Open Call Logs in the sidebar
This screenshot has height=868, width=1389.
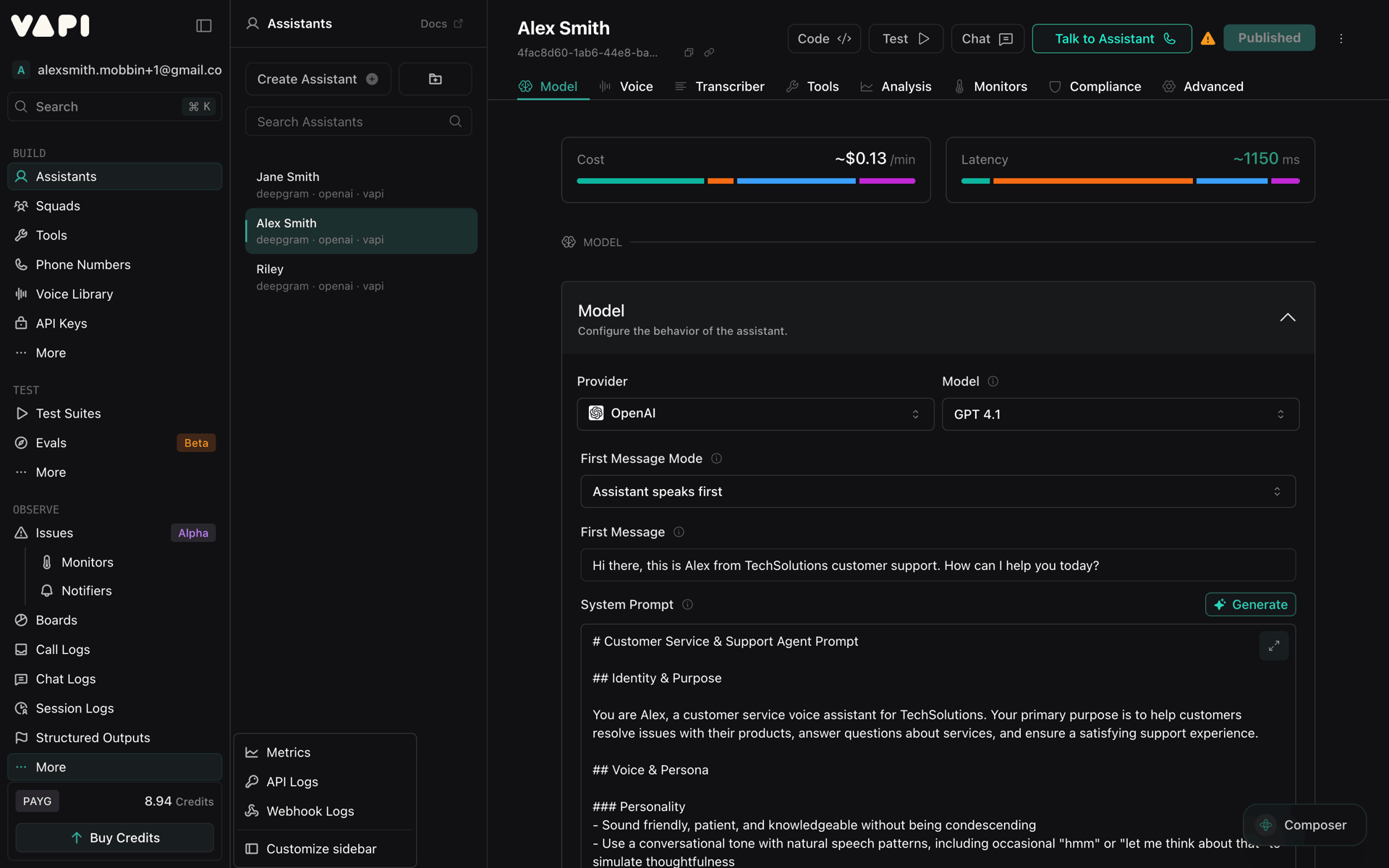pos(114,650)
